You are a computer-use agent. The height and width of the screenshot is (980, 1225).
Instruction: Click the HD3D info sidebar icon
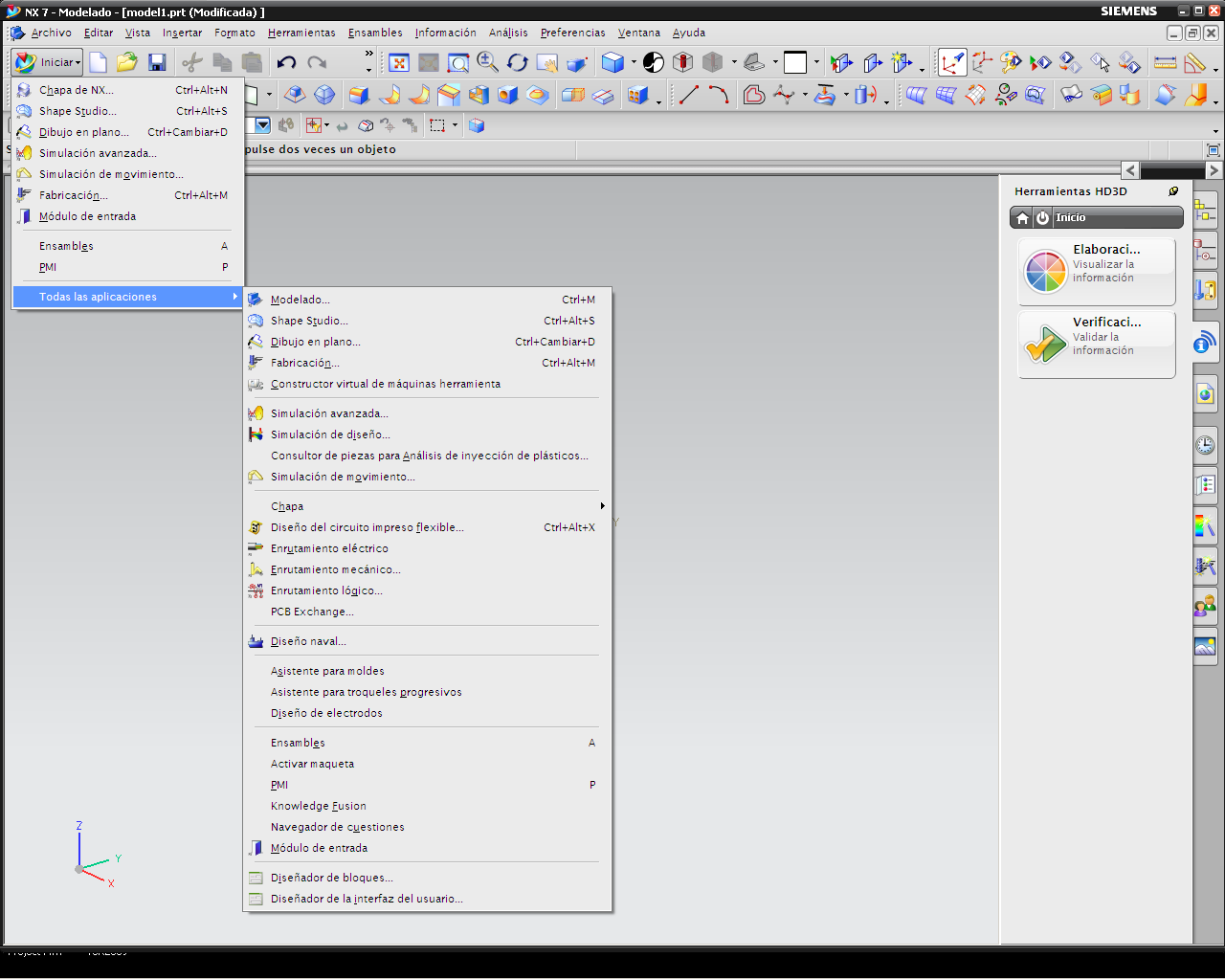coord(1205,343)
